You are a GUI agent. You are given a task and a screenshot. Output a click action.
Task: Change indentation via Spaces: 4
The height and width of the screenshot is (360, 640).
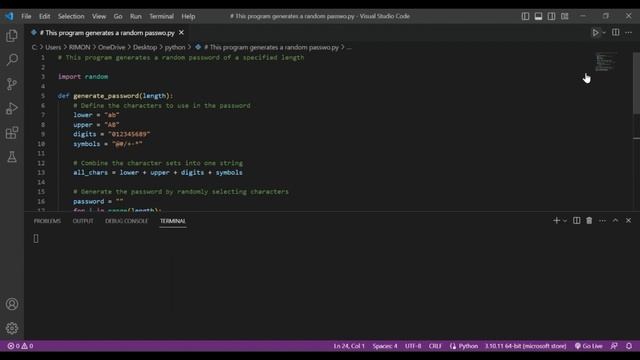tap(385, 346)
